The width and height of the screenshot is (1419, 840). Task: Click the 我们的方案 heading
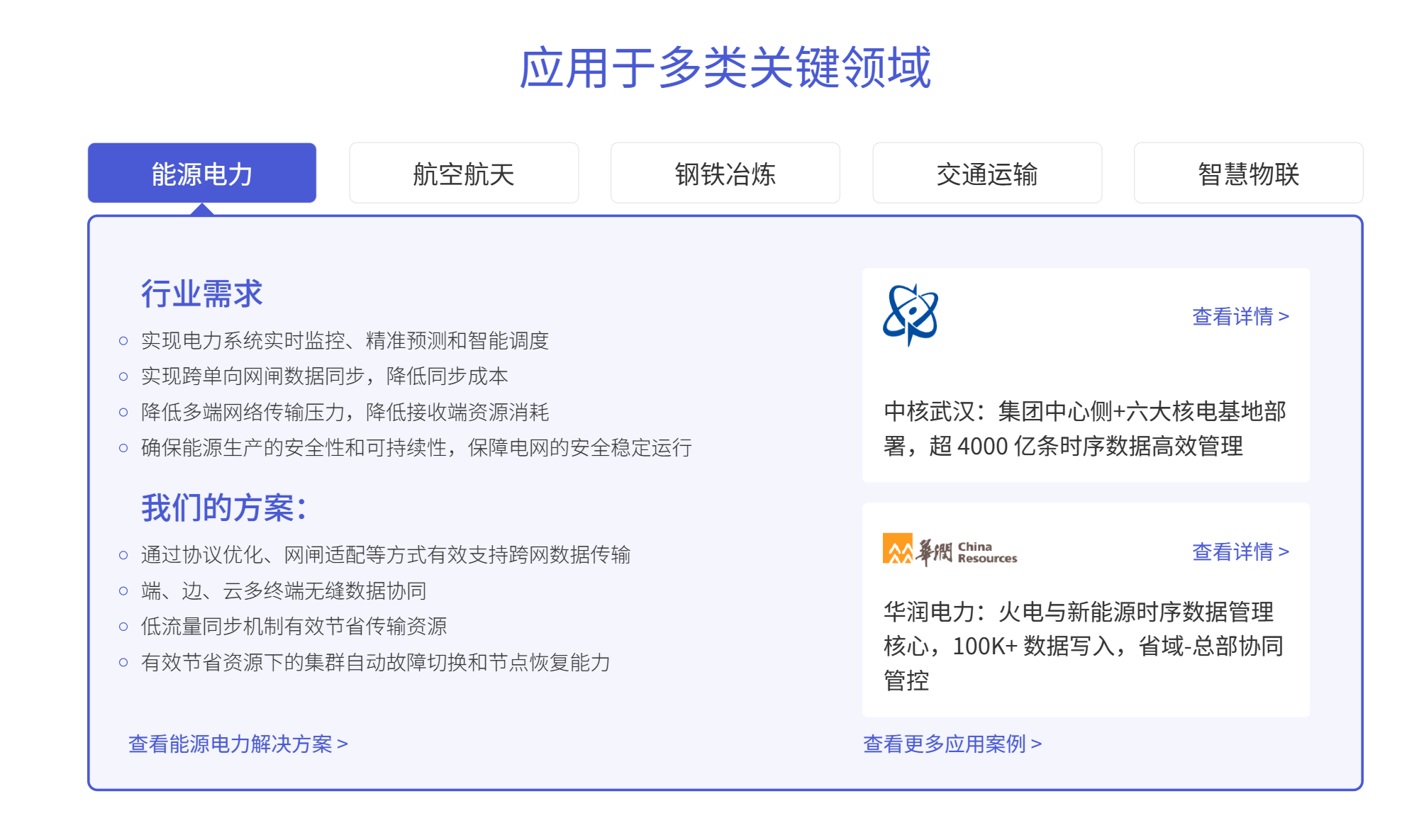(223, 508)
